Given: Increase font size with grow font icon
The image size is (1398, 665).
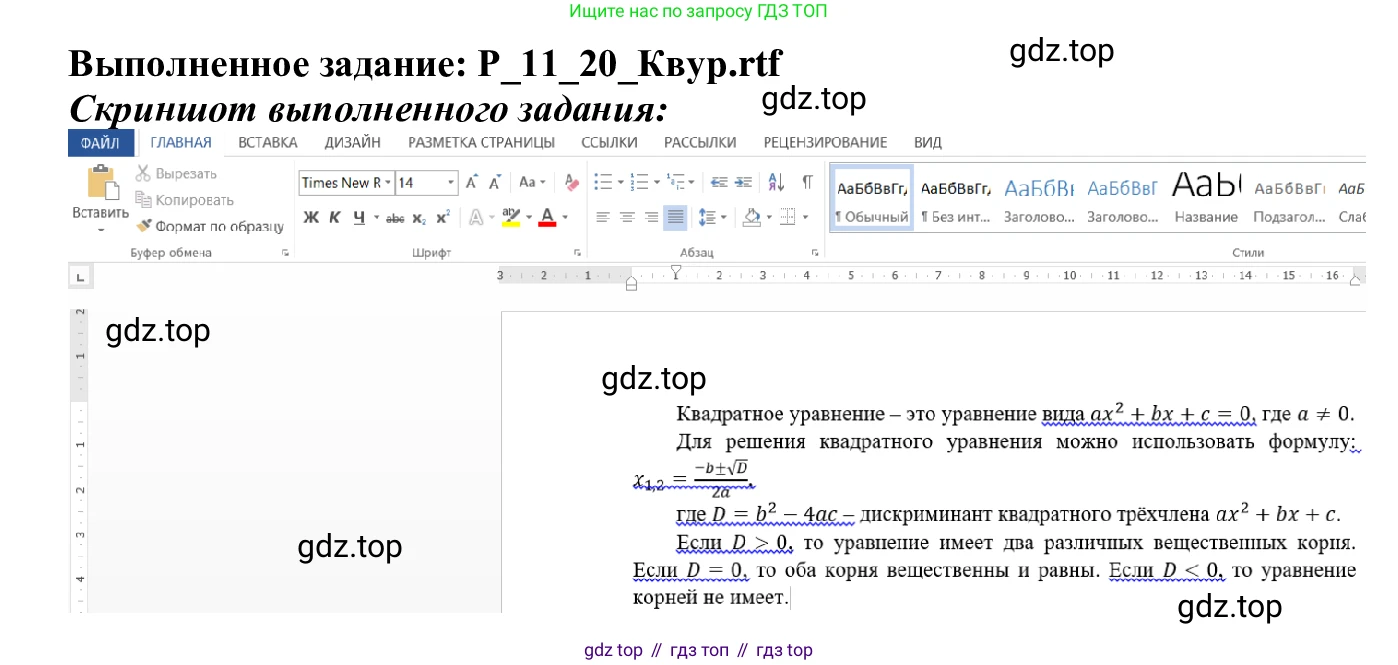Looking at the screenshot, I should 471,182.
